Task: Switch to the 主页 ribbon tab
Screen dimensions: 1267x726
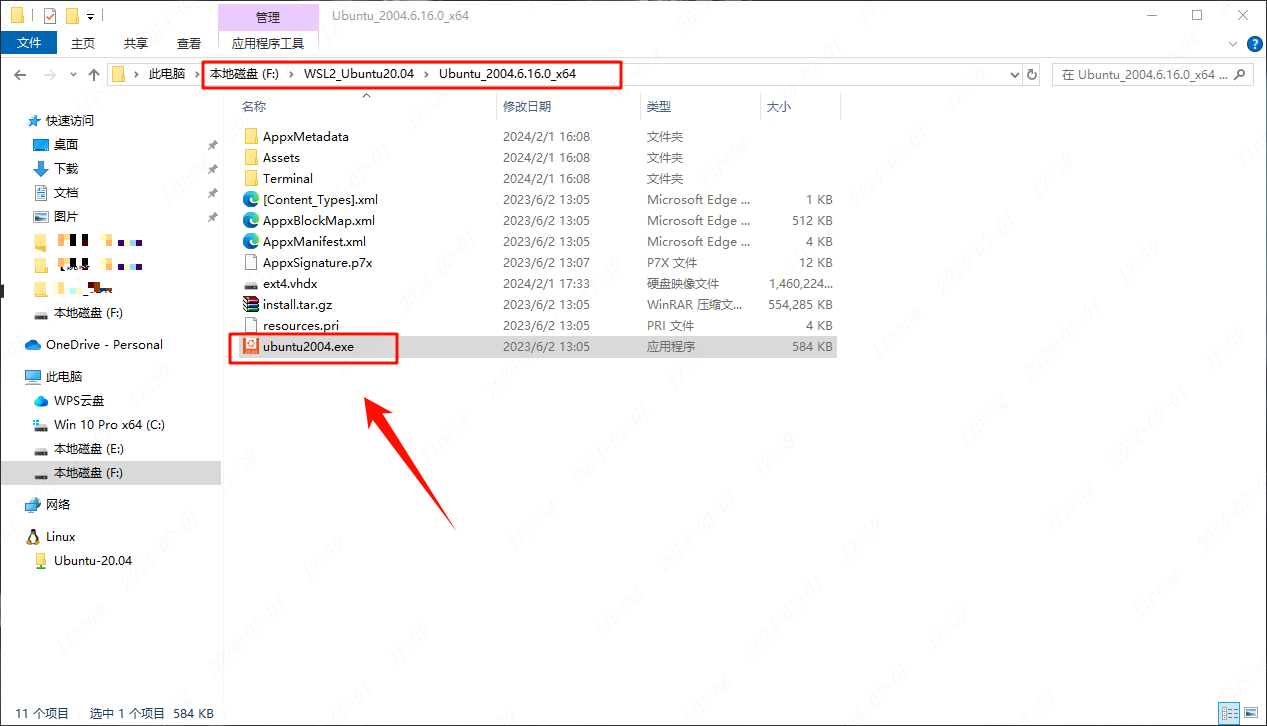Action: tap(84, 43)
